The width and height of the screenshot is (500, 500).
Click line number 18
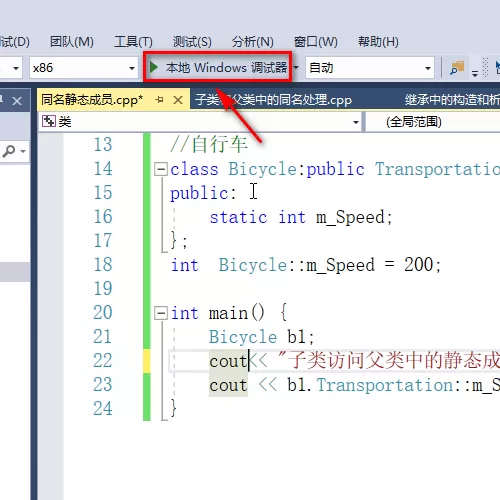[x=103, y=265]
